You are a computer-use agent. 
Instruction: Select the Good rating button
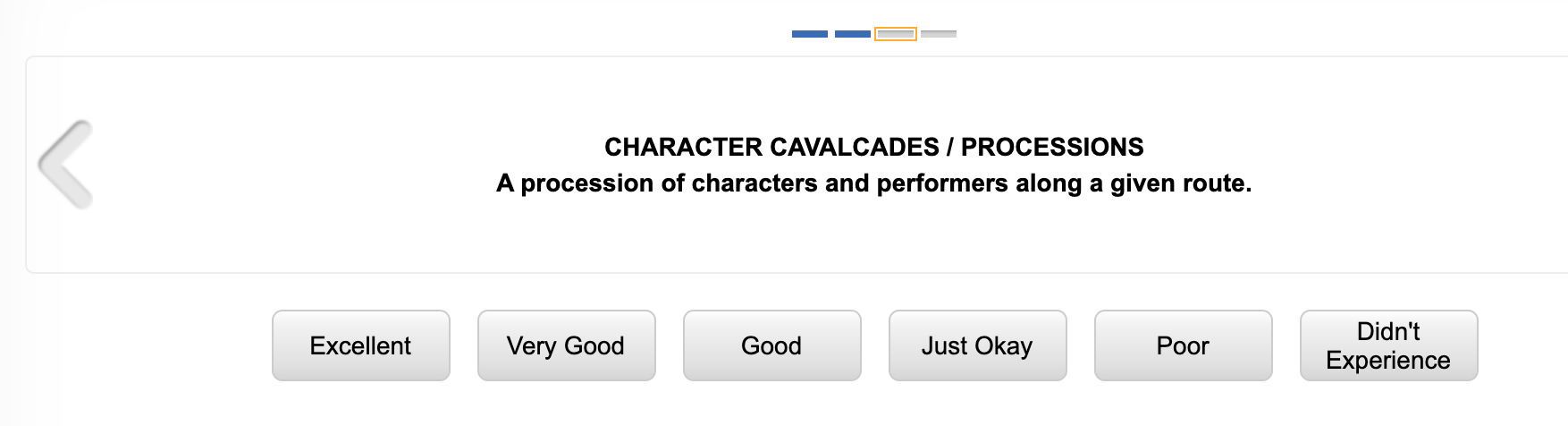coord(771,345)
